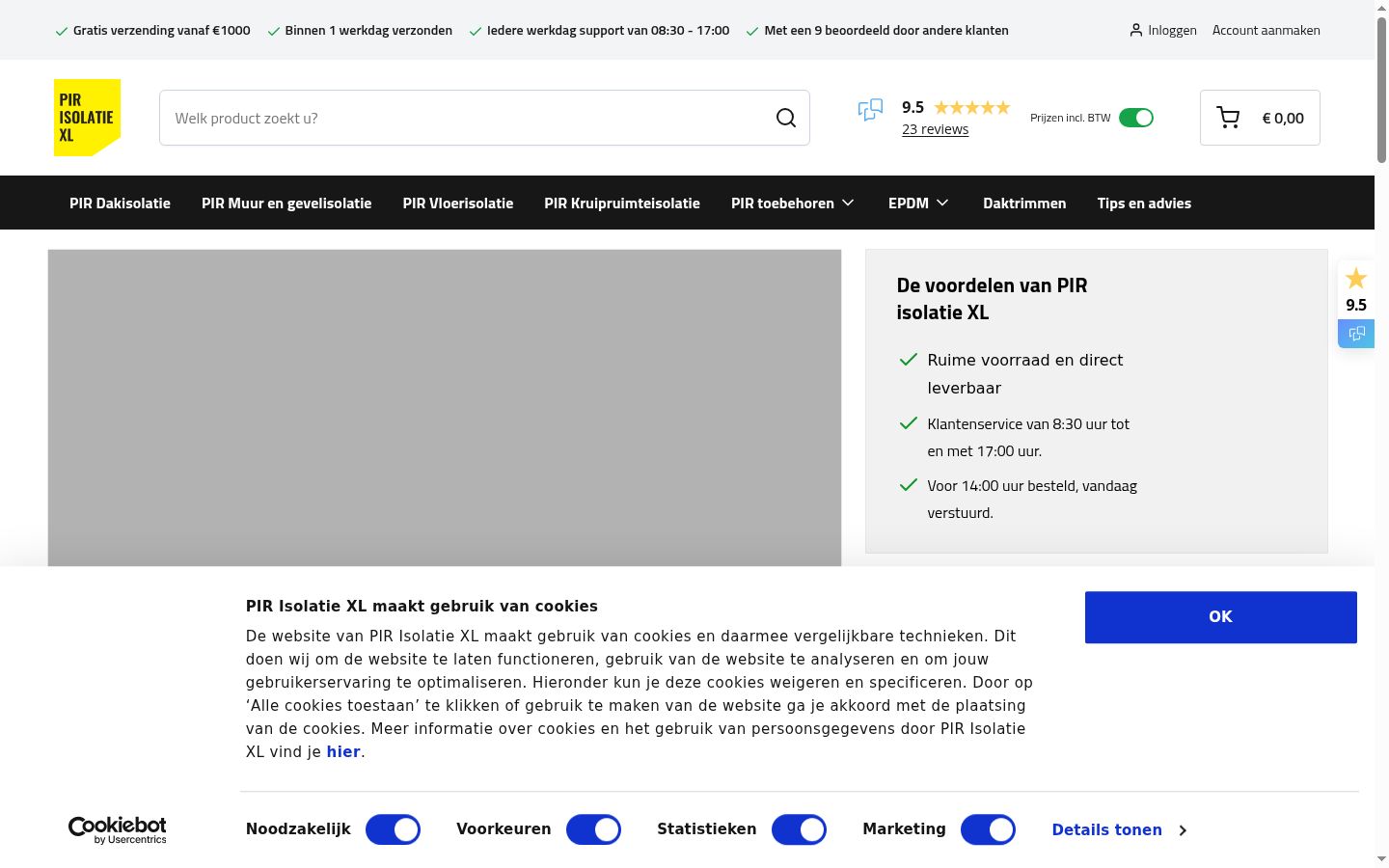This screenshot has width=1389, height=868.
Task: Click the Cookiebot logo
Action: [118, 829]
